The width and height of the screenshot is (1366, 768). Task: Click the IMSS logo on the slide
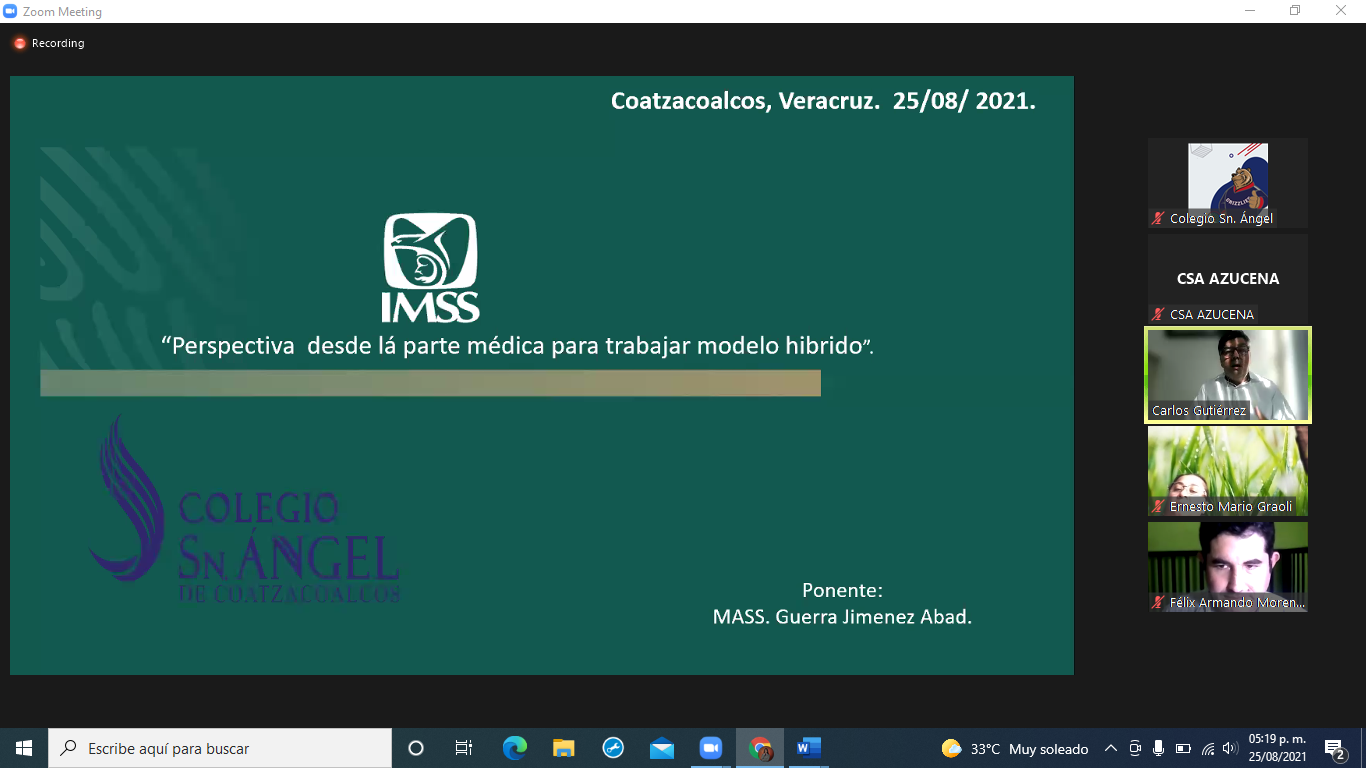tap(430, 267)
